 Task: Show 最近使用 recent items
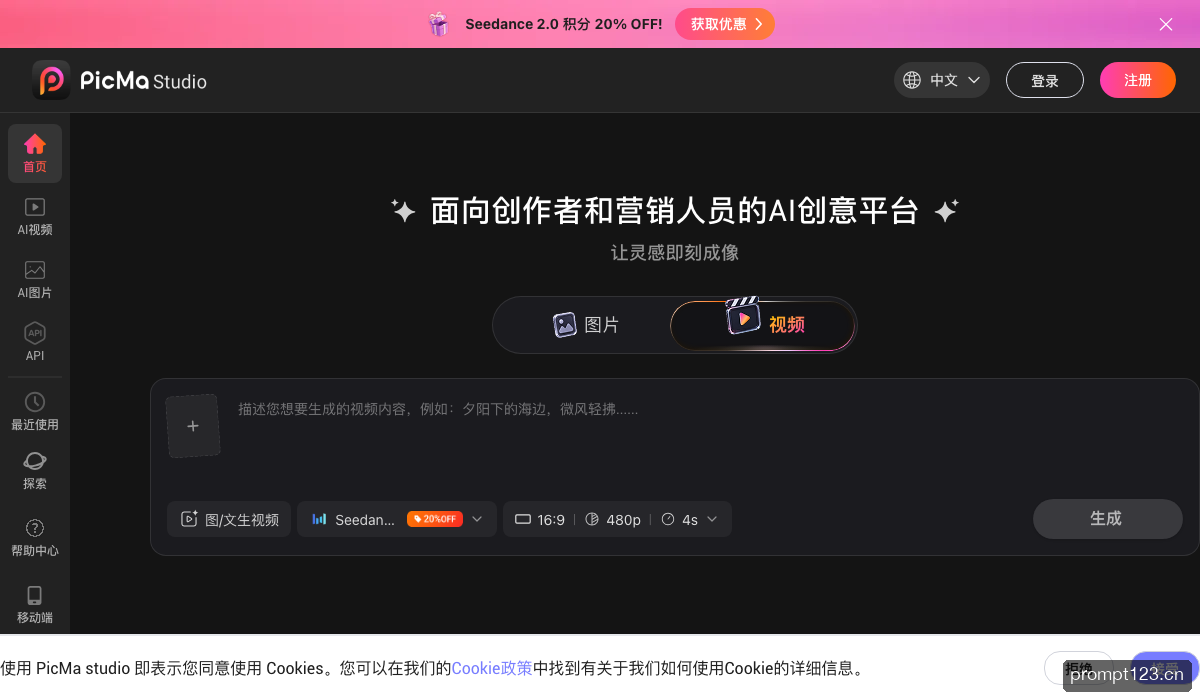point(35,411)
